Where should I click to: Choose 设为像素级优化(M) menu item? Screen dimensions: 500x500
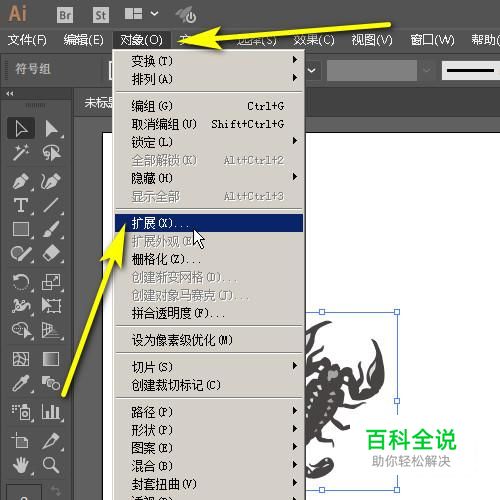[x=209, y=340]
